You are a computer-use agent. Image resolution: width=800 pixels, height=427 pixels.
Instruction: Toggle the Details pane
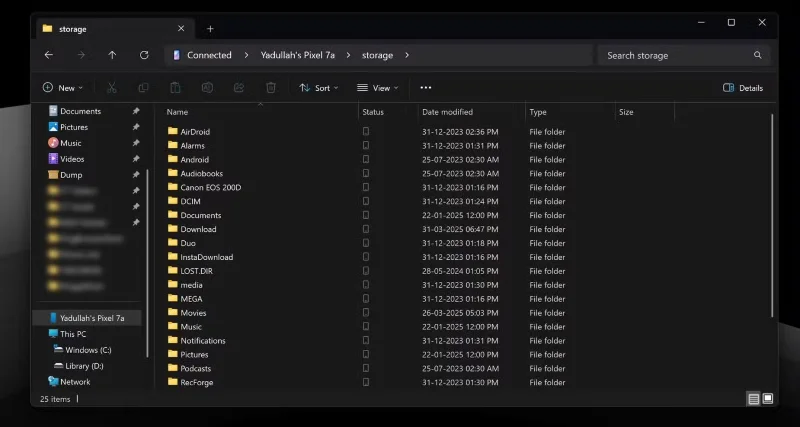743,88
